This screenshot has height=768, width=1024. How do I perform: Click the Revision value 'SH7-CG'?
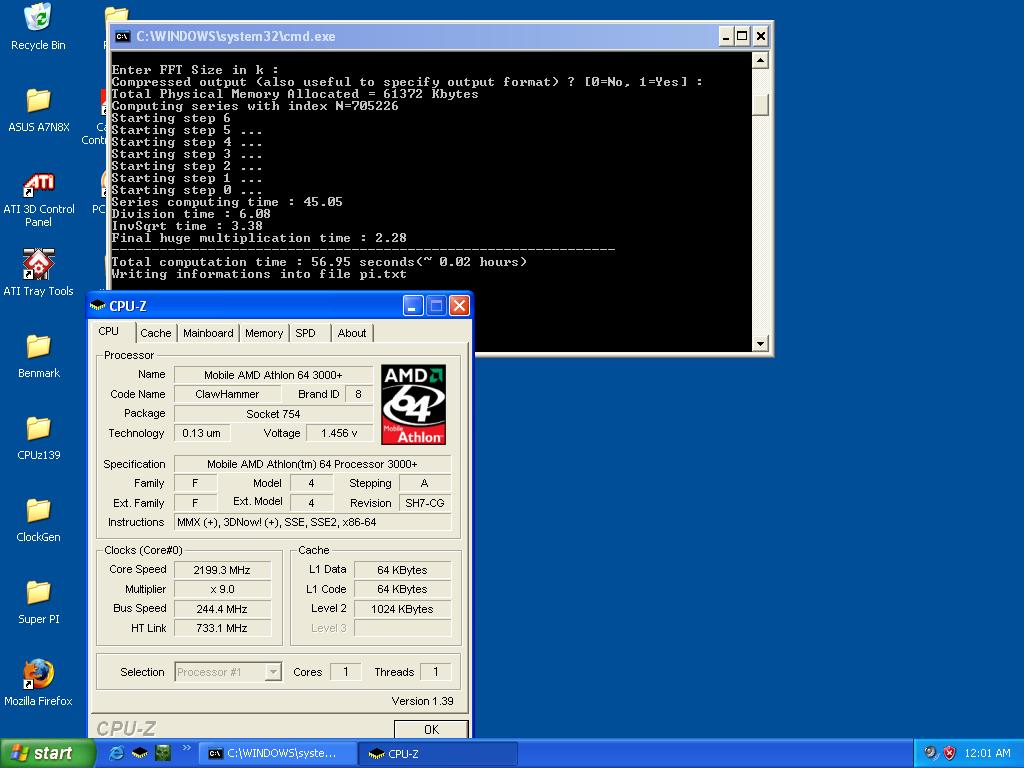point(424,503)
